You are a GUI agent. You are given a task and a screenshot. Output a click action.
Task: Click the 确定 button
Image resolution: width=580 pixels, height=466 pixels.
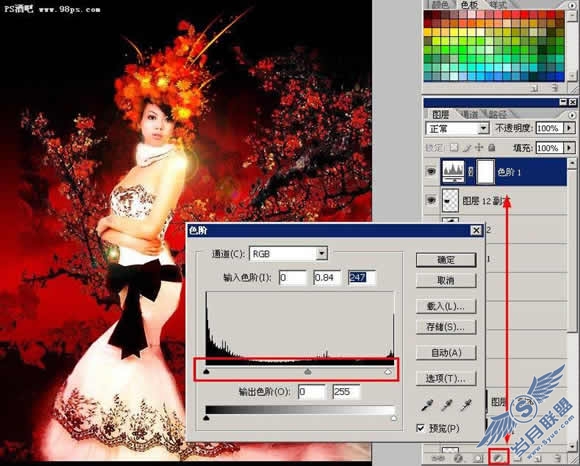[x=446, y=260]
